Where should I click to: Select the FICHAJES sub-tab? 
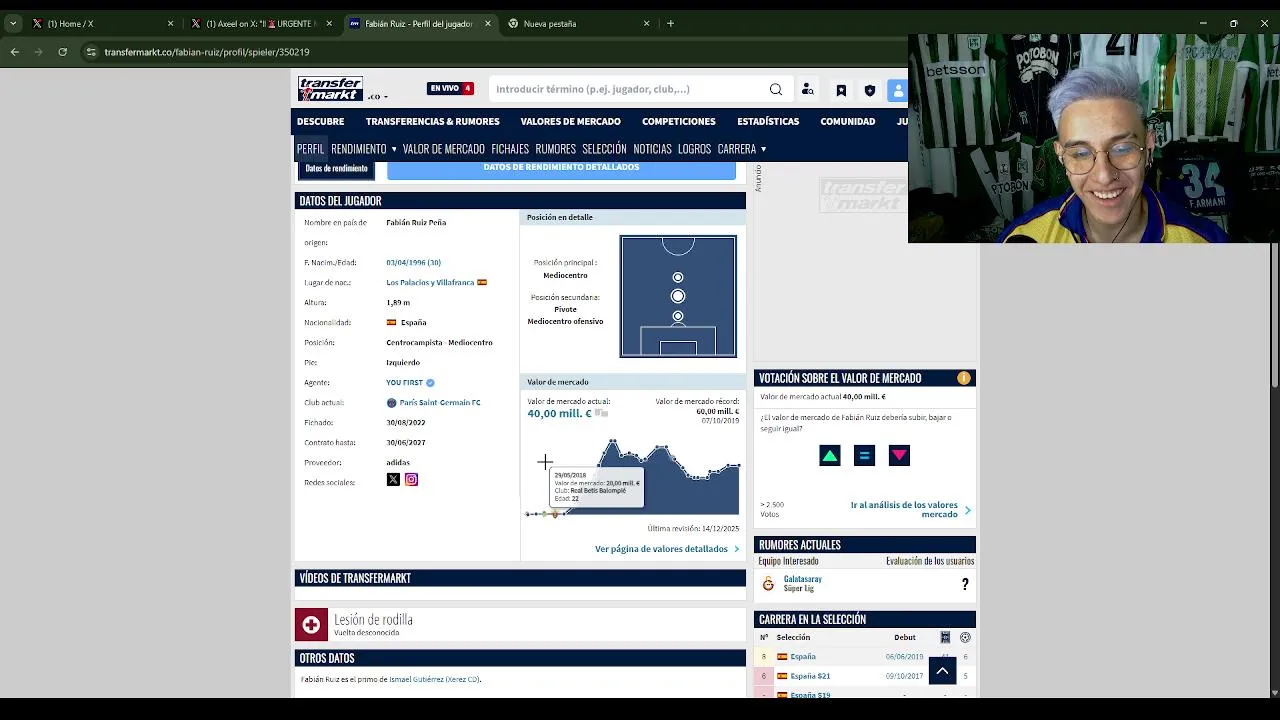coord(510,149)
